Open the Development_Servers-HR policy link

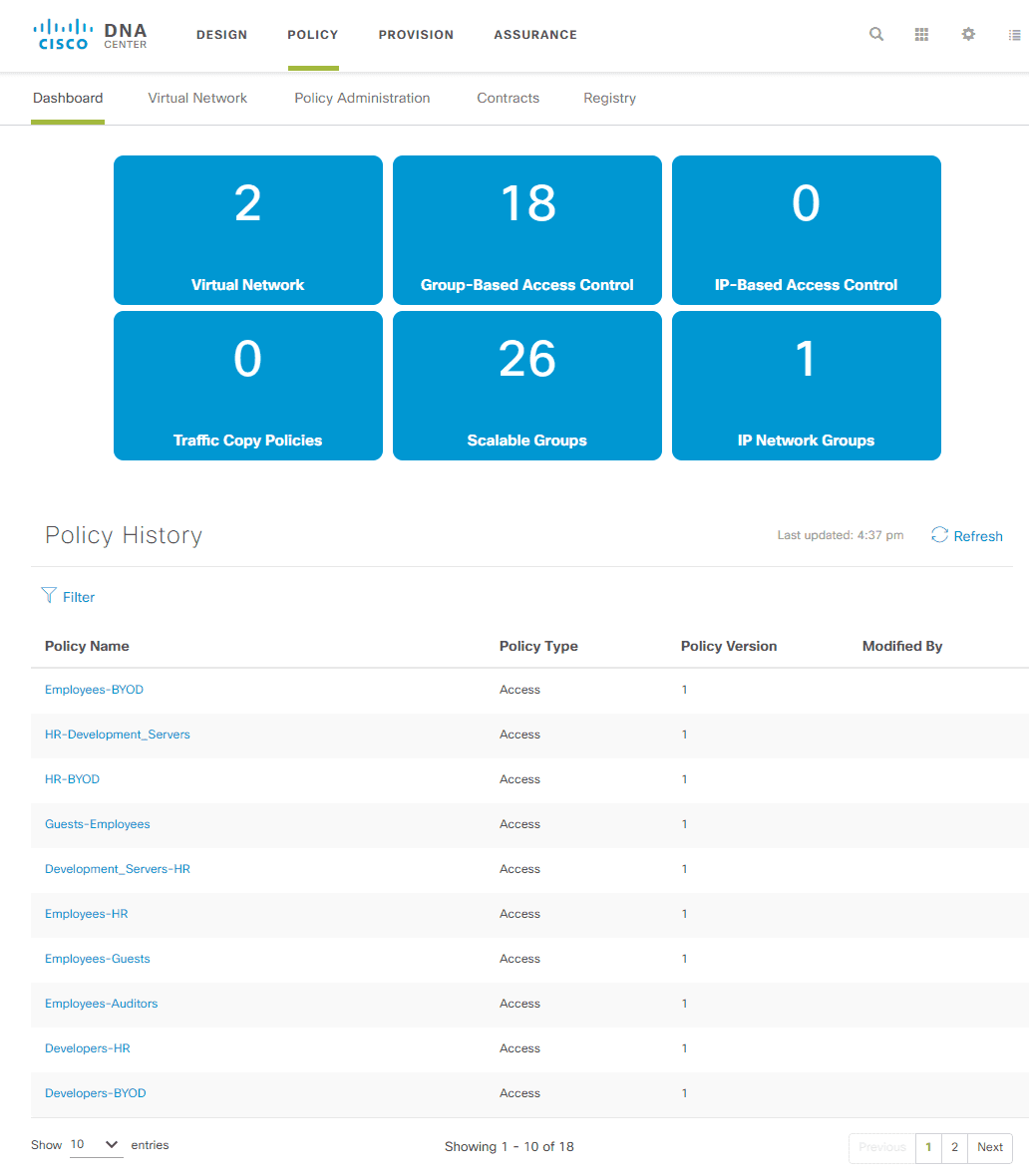click(117, 868)
